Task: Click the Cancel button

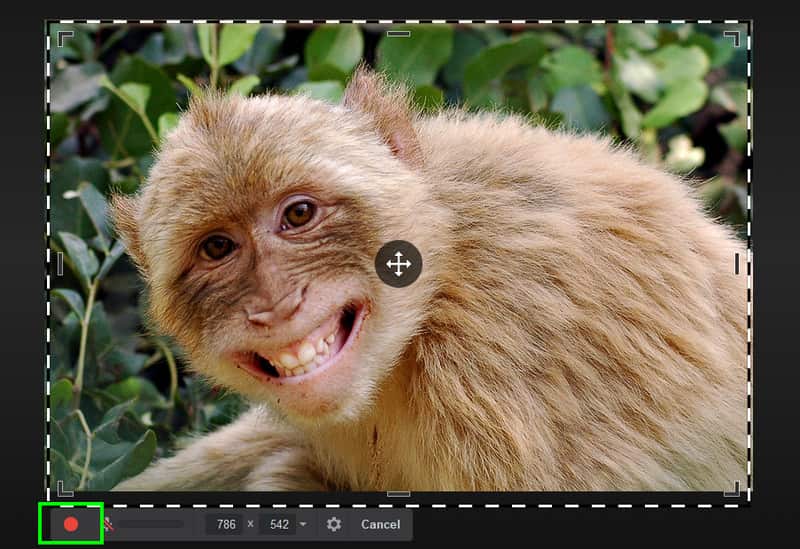Action: pos(380,524)
